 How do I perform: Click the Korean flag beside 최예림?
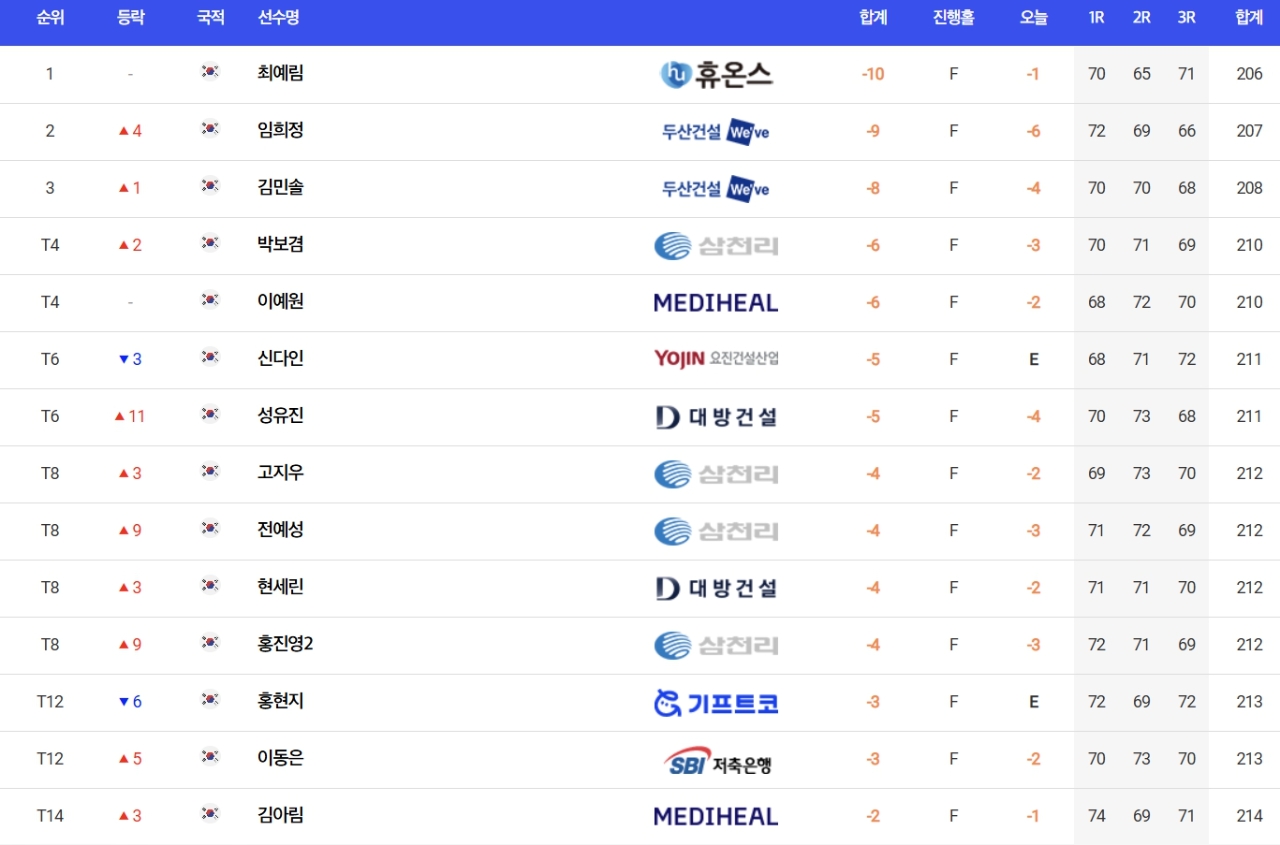coord(210,71)
